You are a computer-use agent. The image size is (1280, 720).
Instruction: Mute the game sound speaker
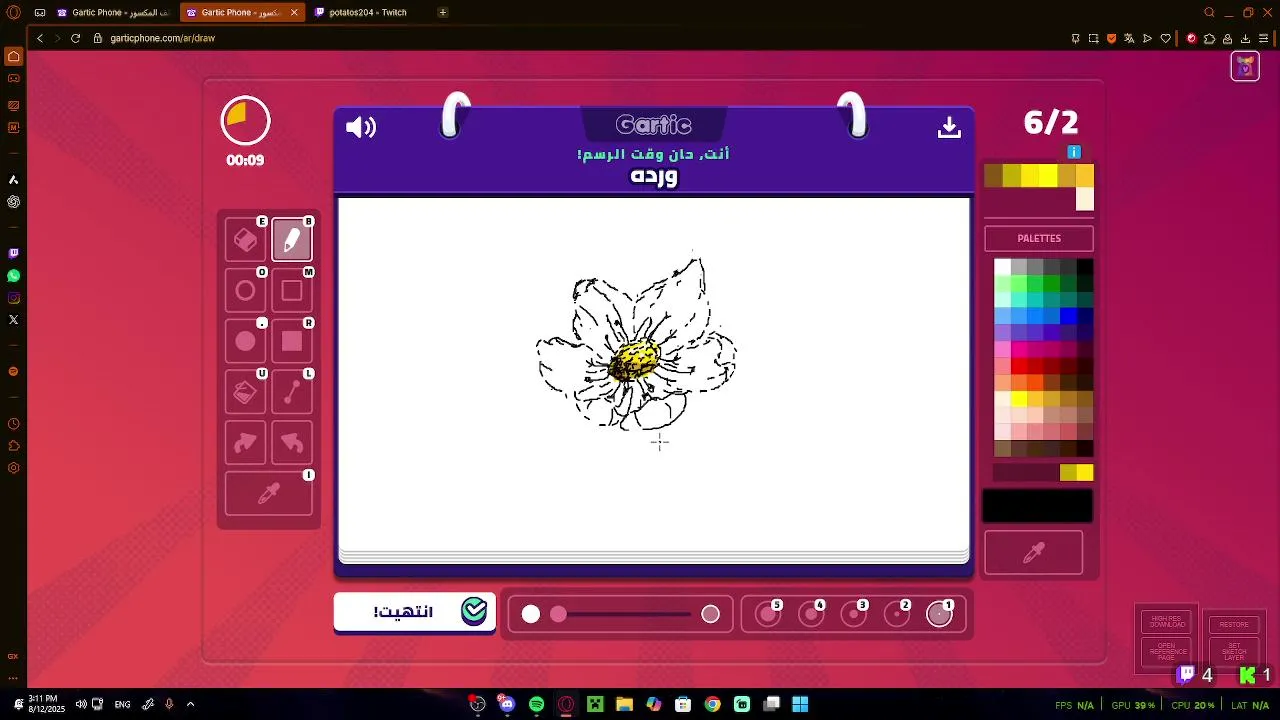pyautogui.click(x=361, y=127)
